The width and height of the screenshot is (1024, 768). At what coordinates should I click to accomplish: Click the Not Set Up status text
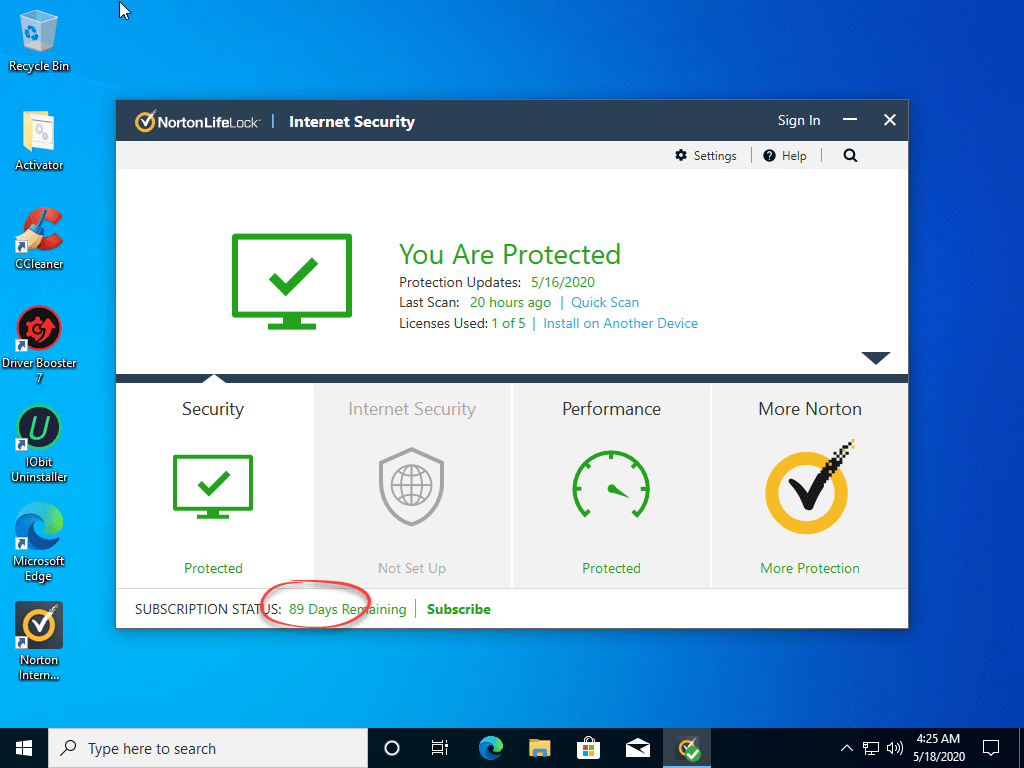(411, 568)
